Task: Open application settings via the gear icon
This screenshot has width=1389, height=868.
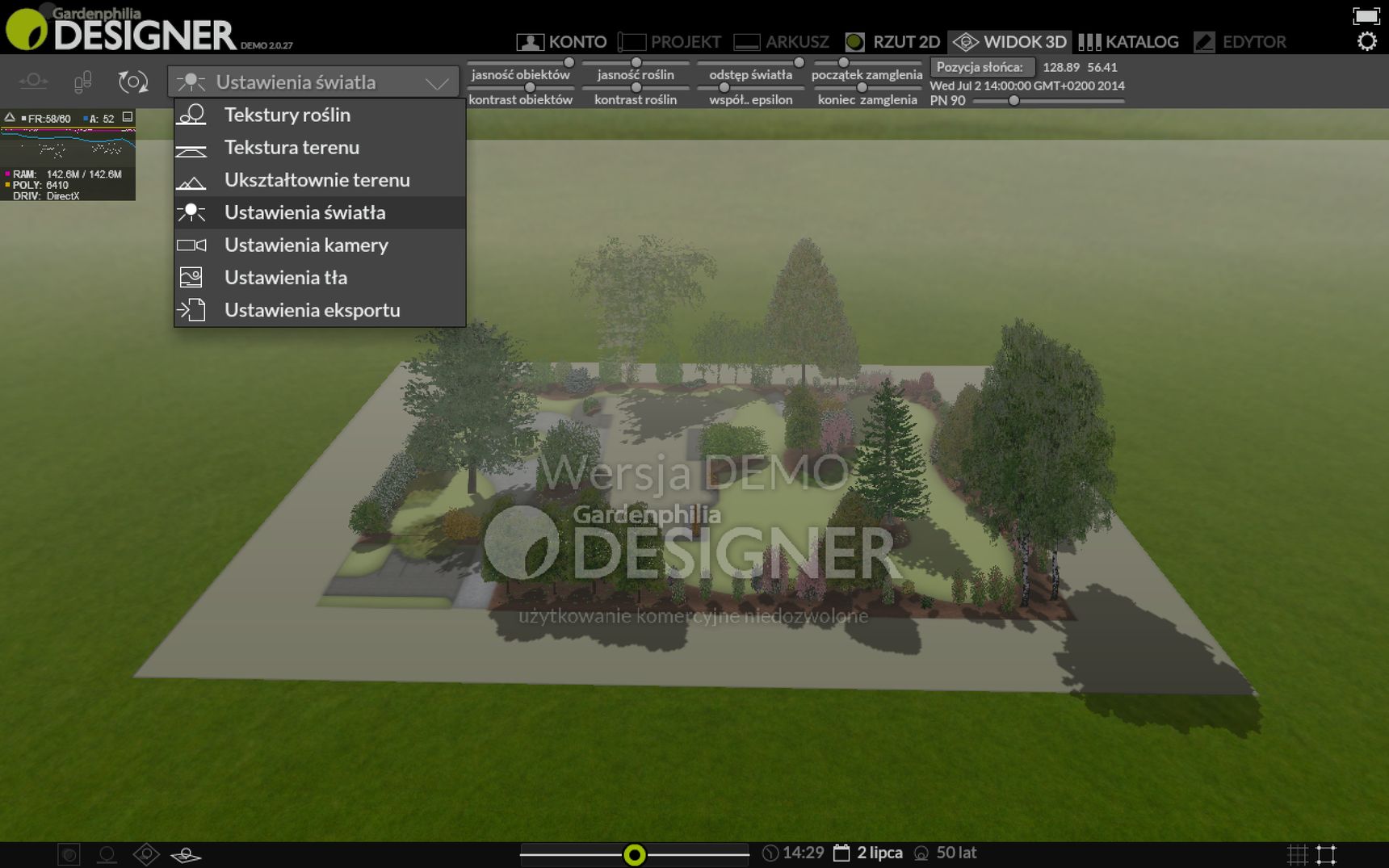Action: tap(1366, 41)
